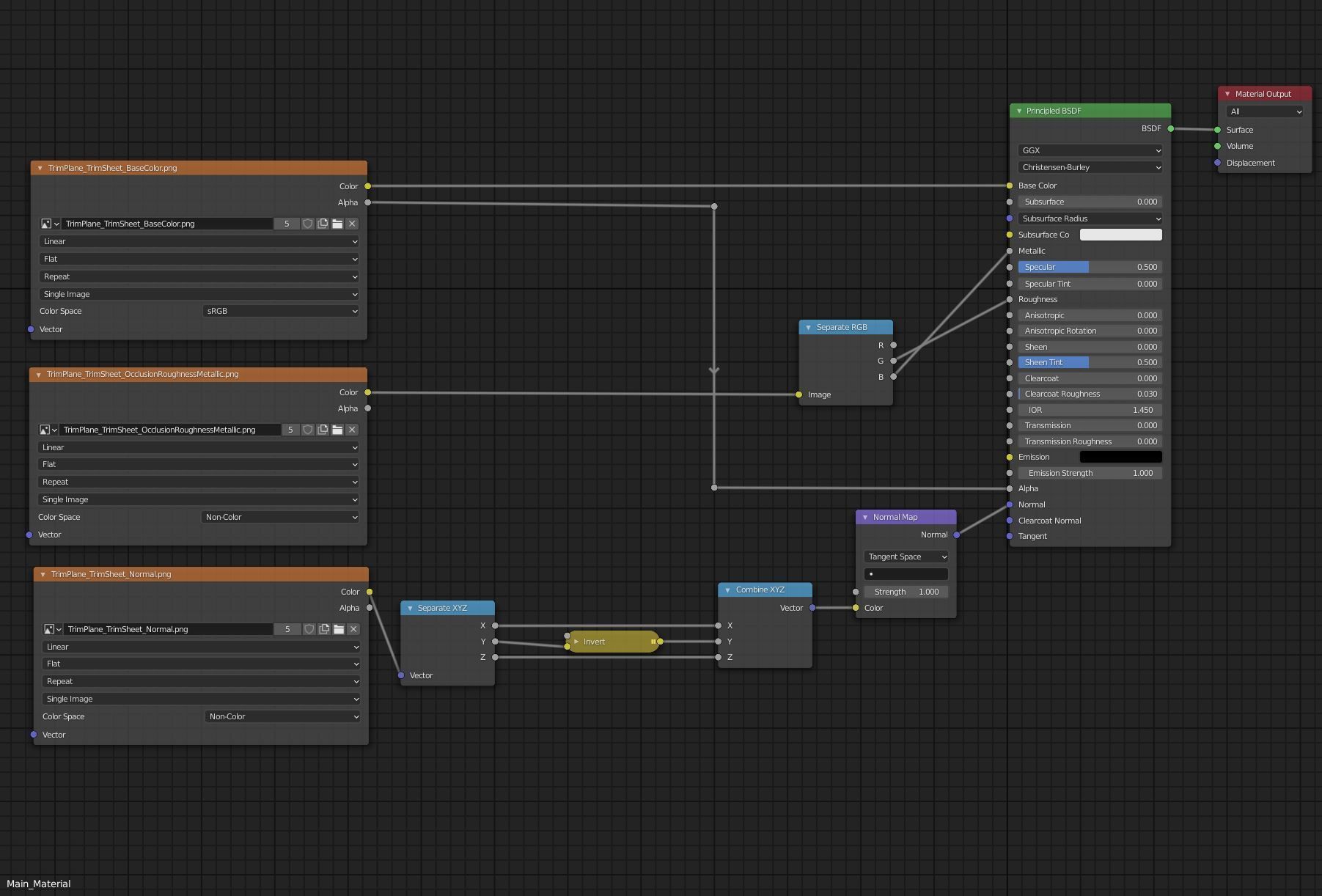
Task: Open the black Emission color swatch
Action: click(1120, 457)
